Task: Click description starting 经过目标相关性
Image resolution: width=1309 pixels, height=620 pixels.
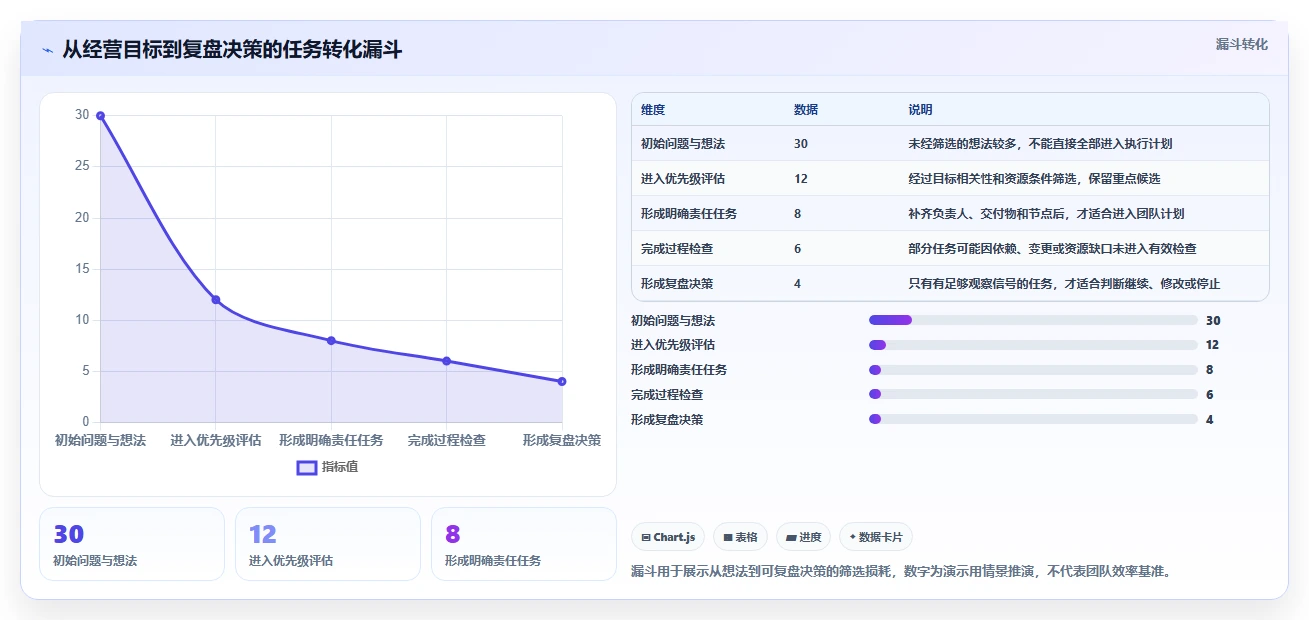Action: 1034,179
